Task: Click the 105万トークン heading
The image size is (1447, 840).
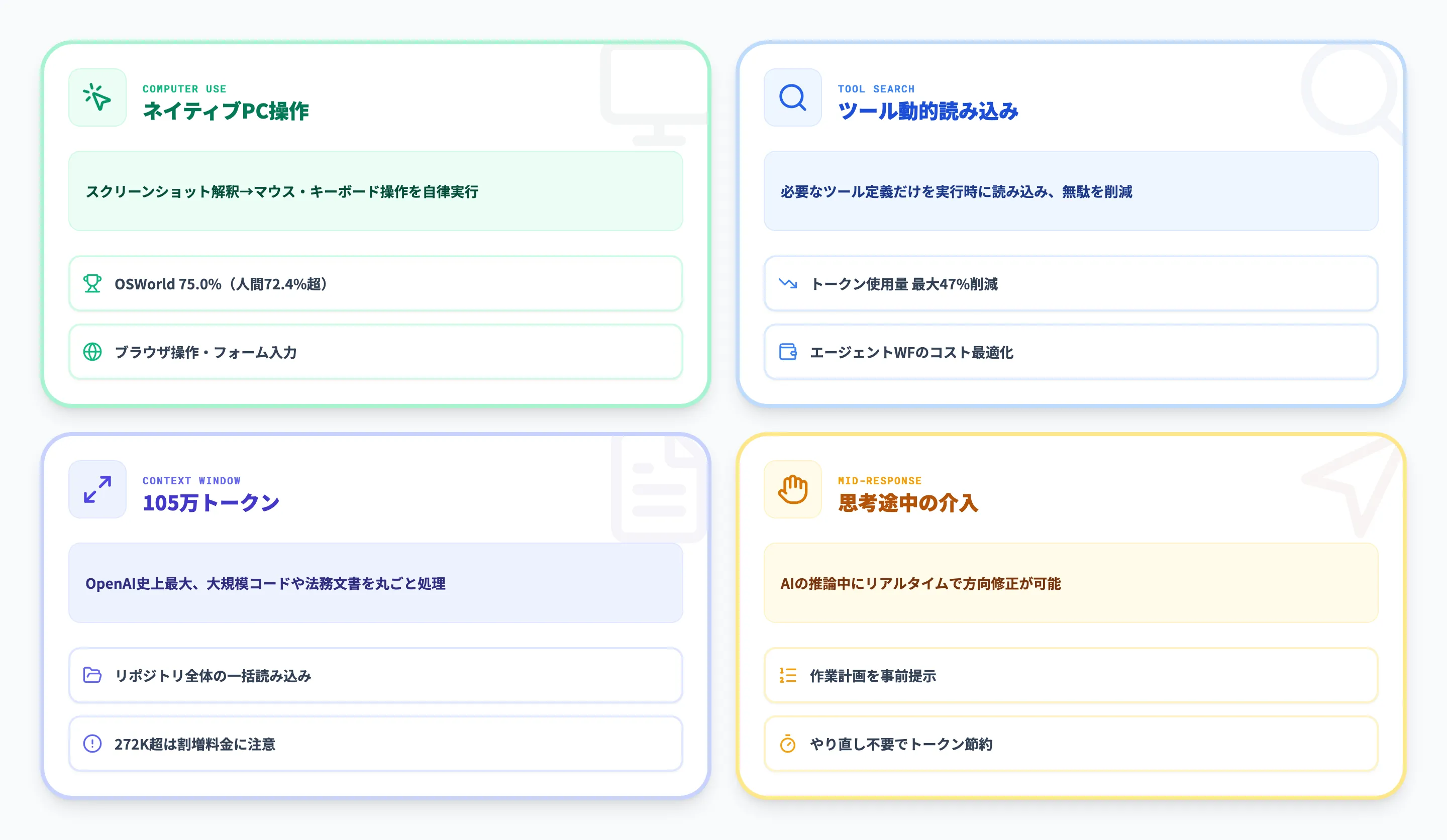Action: click(x=211, y=503)
